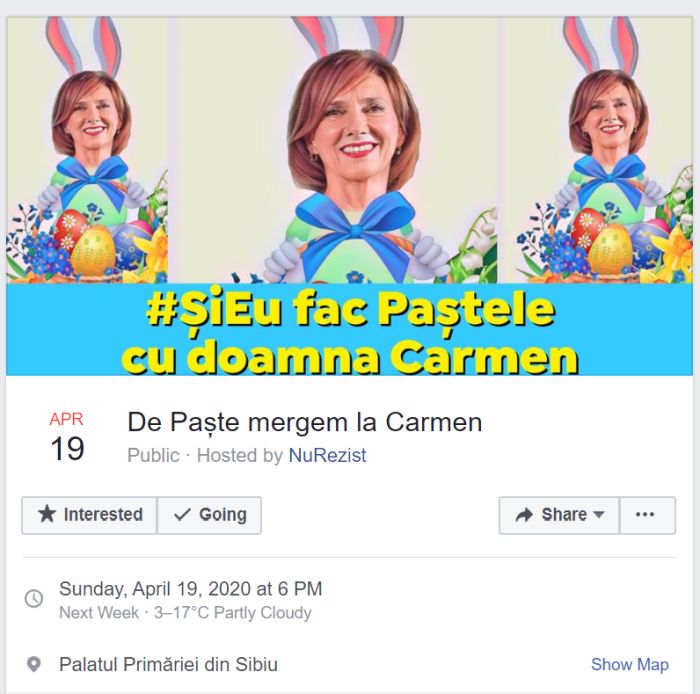The width and height of the screenshot is (700, 694).
Task: Mark yourself as Going to the event
Action: coord(209,515)
